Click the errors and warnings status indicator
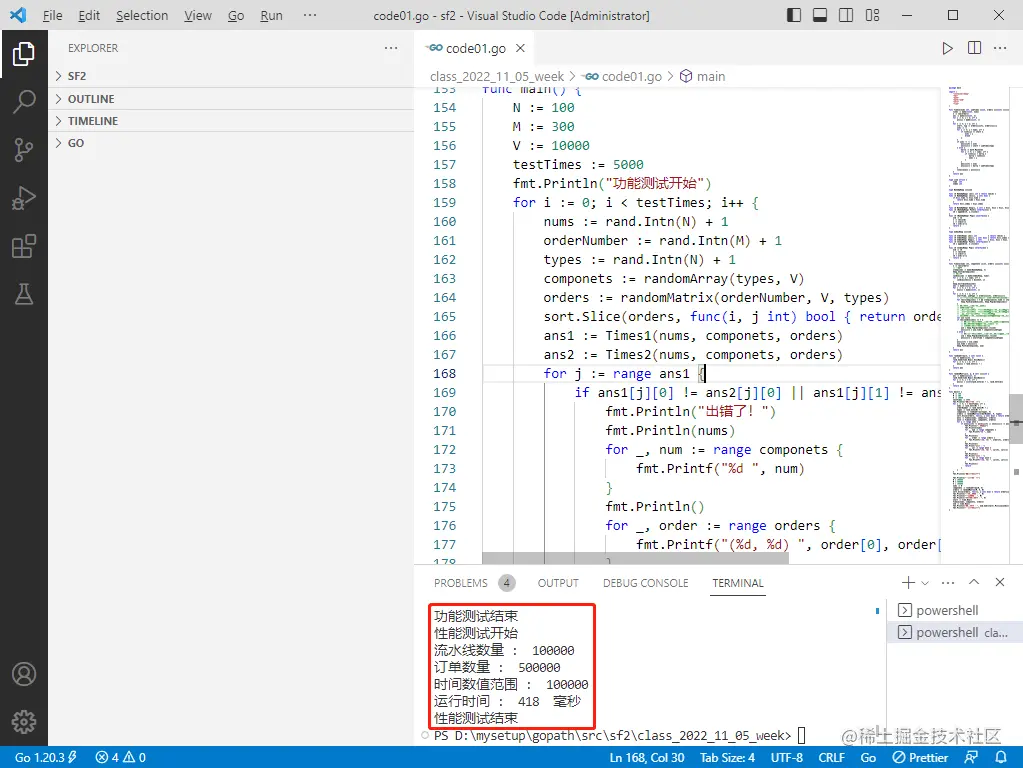This screenshot has width=1023, height=768. [x=121, y=758]
